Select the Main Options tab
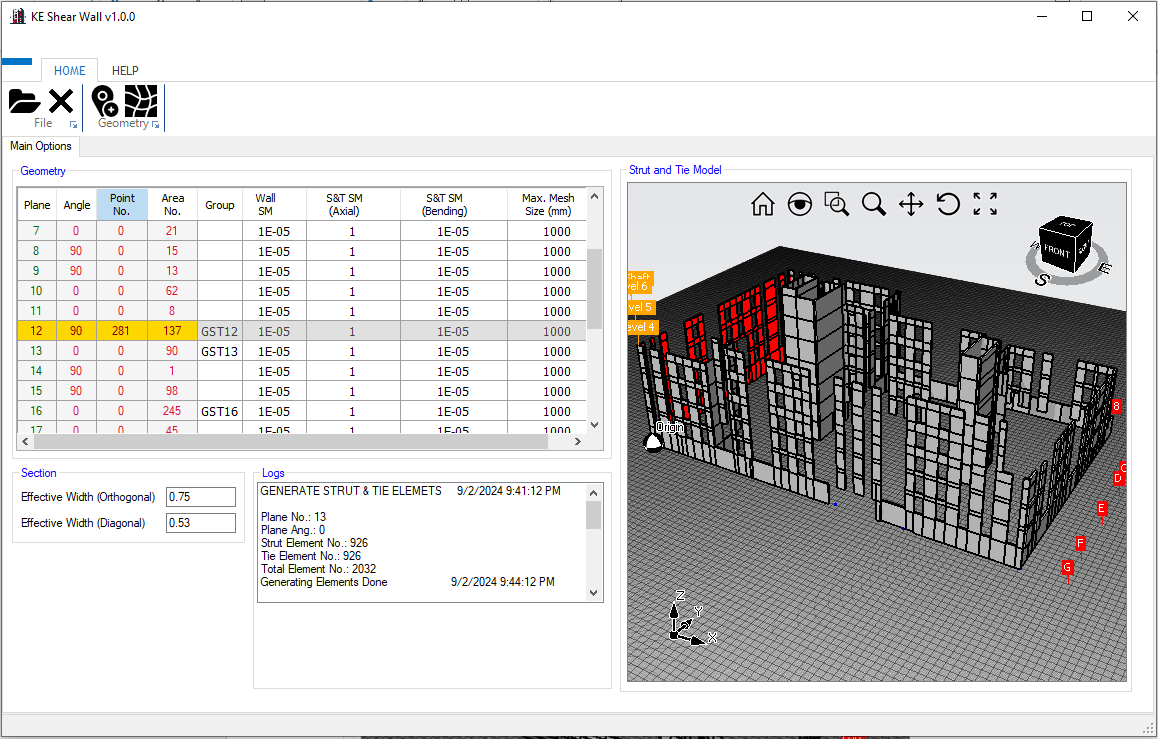 [x=40, y=146]
